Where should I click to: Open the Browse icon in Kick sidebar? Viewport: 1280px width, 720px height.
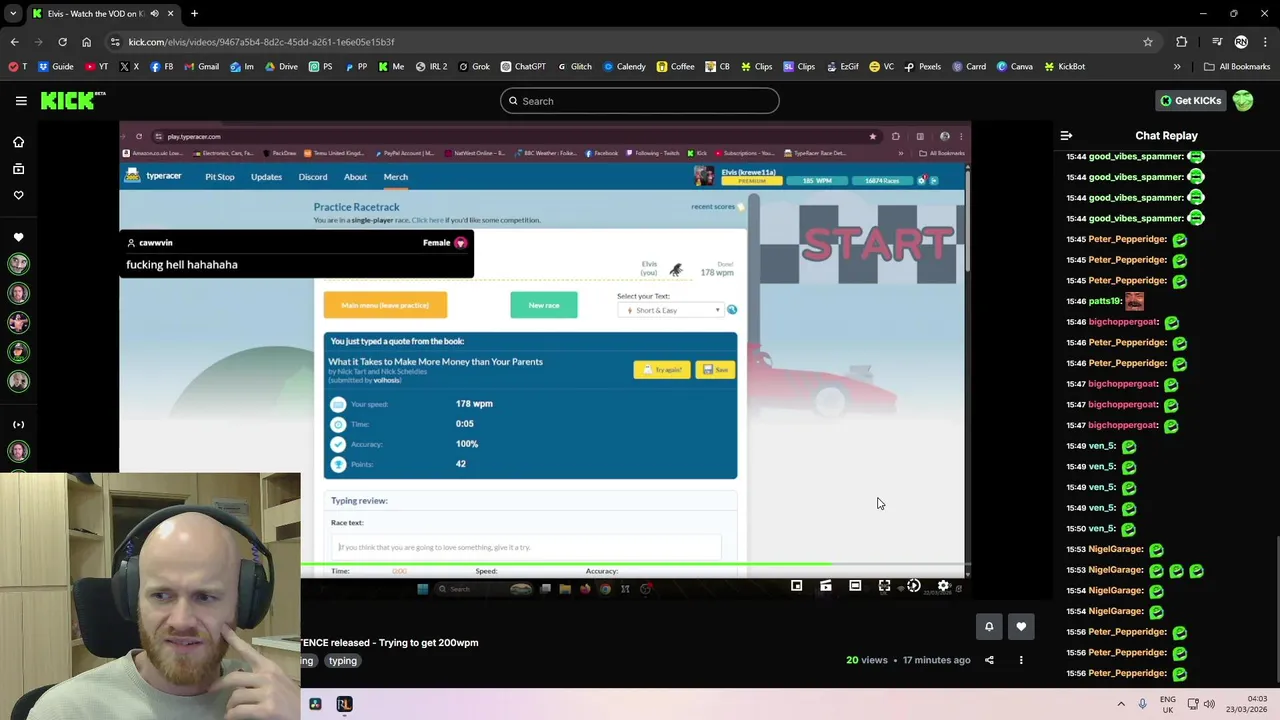click(18, 169)
